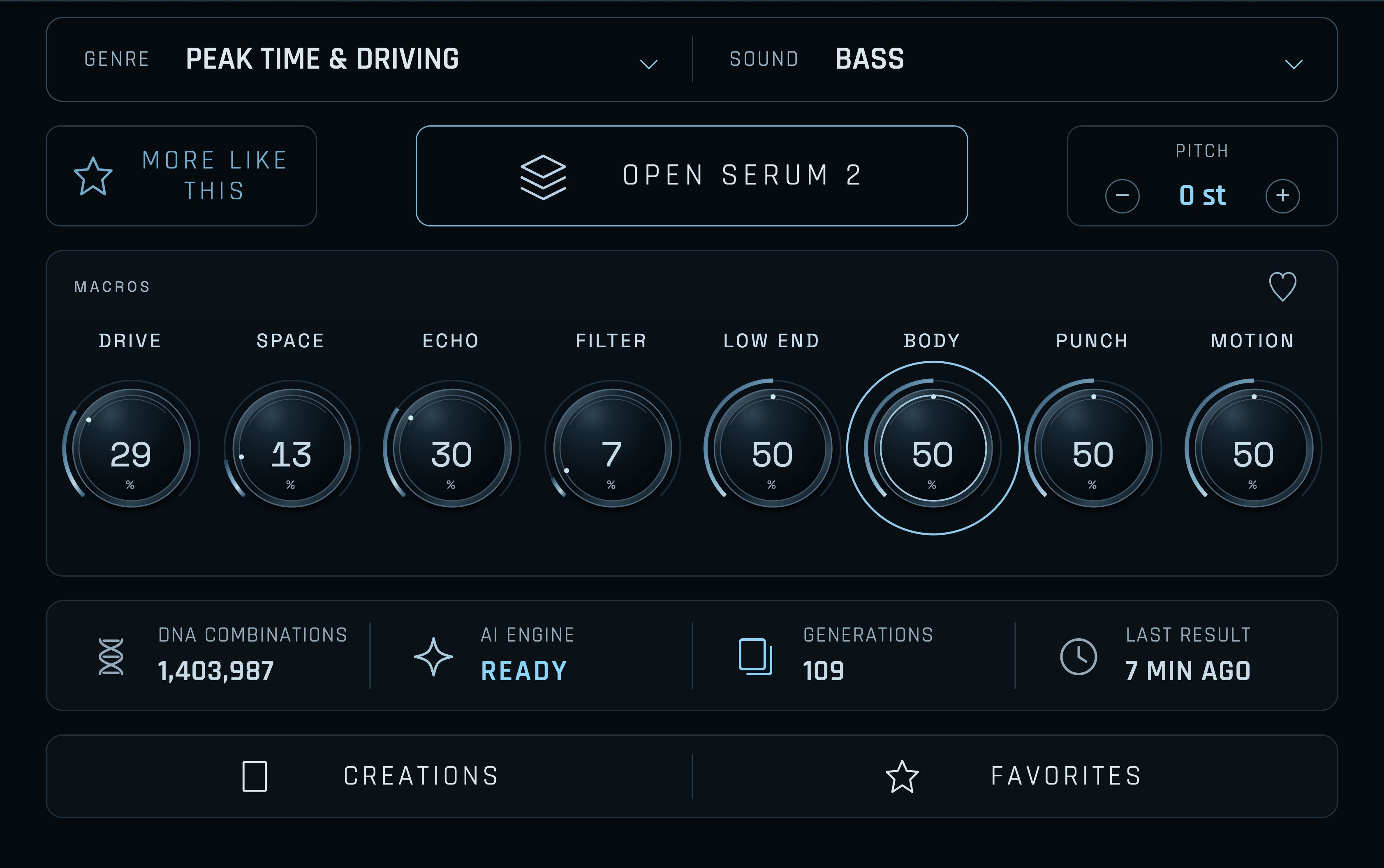1384x868 pixels.
Task: Click the DNA helix icon
Action: pyautogui.click(x=111, y=656)
